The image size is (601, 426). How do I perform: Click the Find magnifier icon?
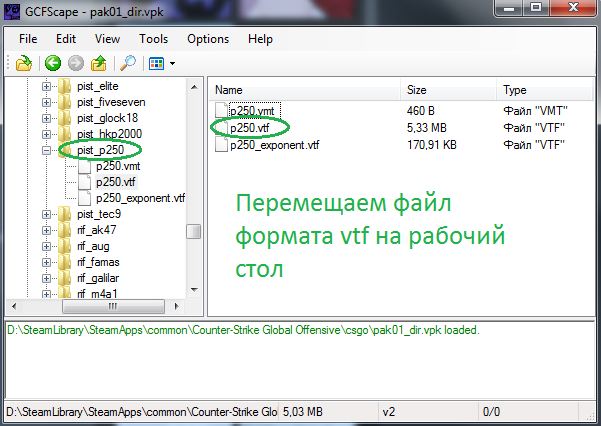click(128, 63)
